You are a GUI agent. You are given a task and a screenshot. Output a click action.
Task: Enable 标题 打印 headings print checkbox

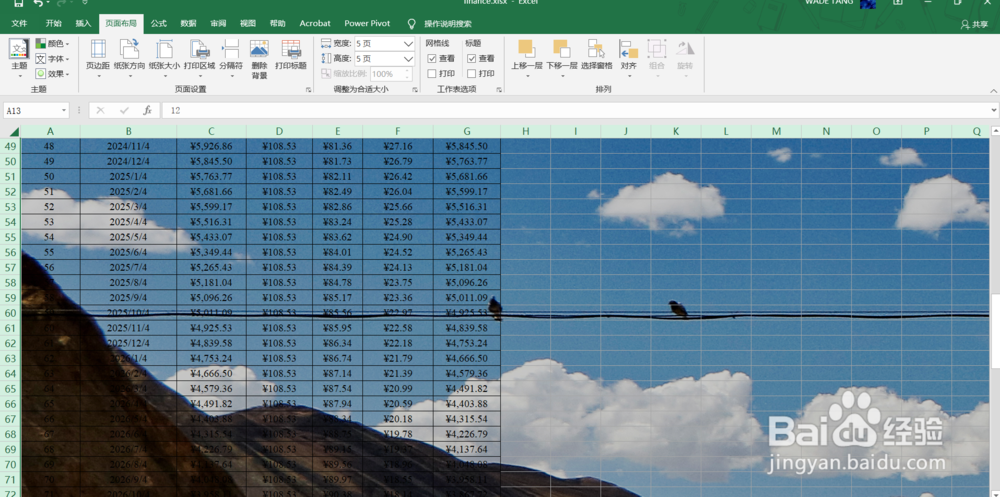pyautogui.click(x=471, y=73)
